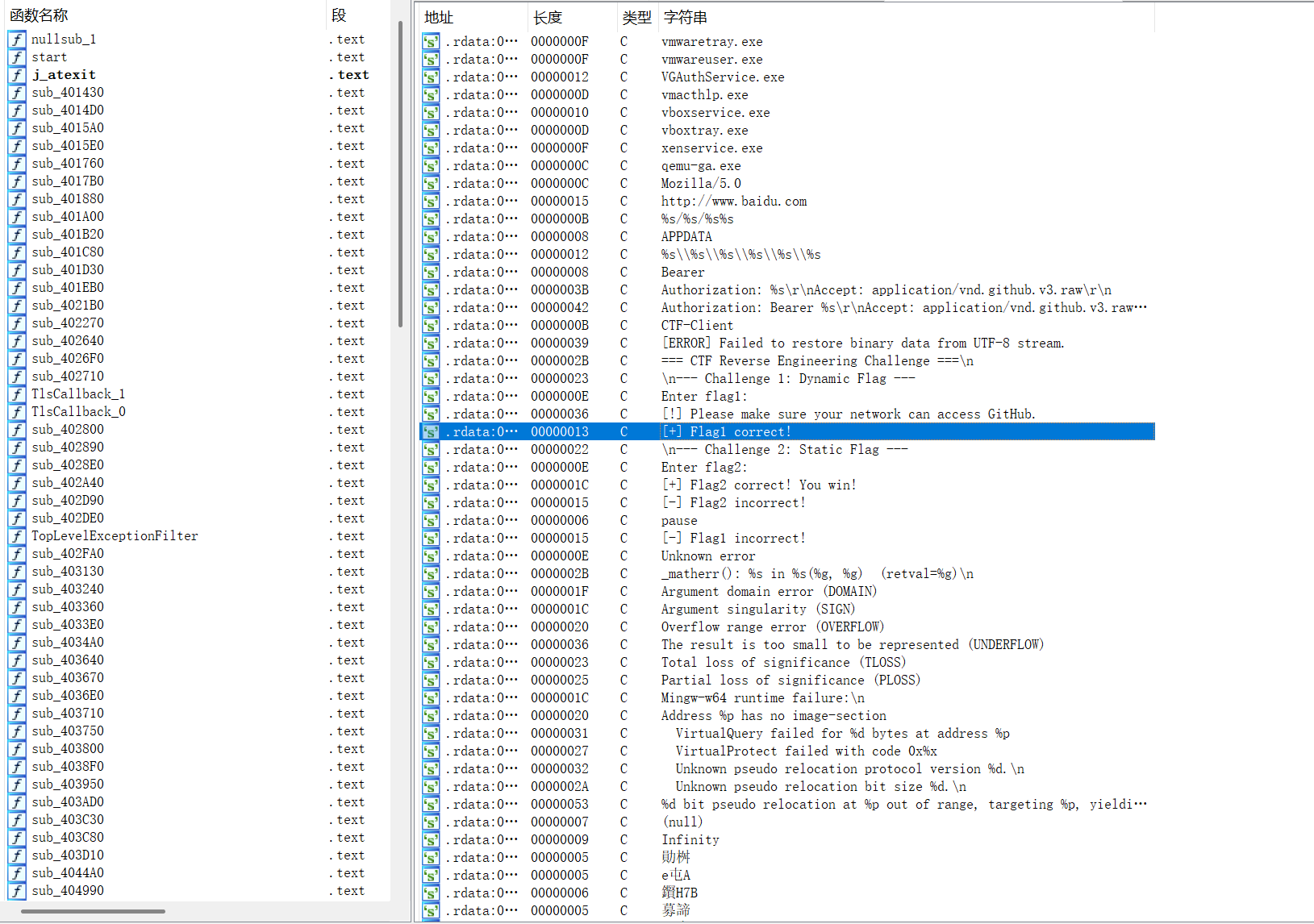The width and height of the screenshot is (1314, 924).
Task: Select function sub_401760 in the list
Action: click(x=68, y=164)
